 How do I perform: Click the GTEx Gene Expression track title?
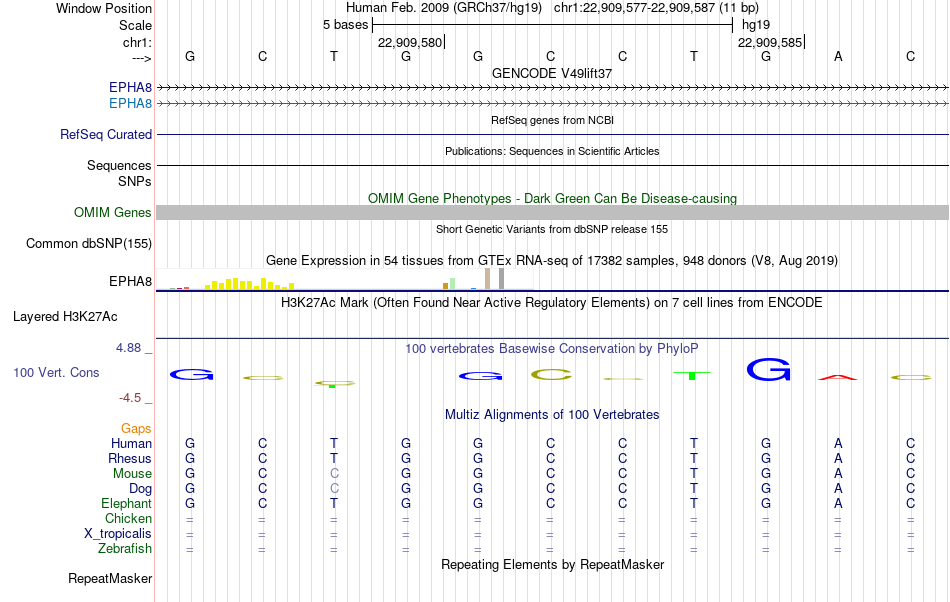[552, 260]
